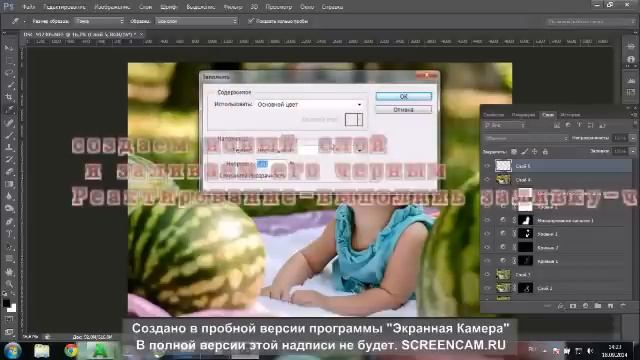Delete layer using trash icon
The width and height of the screenshot is (640, 360).
623,306
